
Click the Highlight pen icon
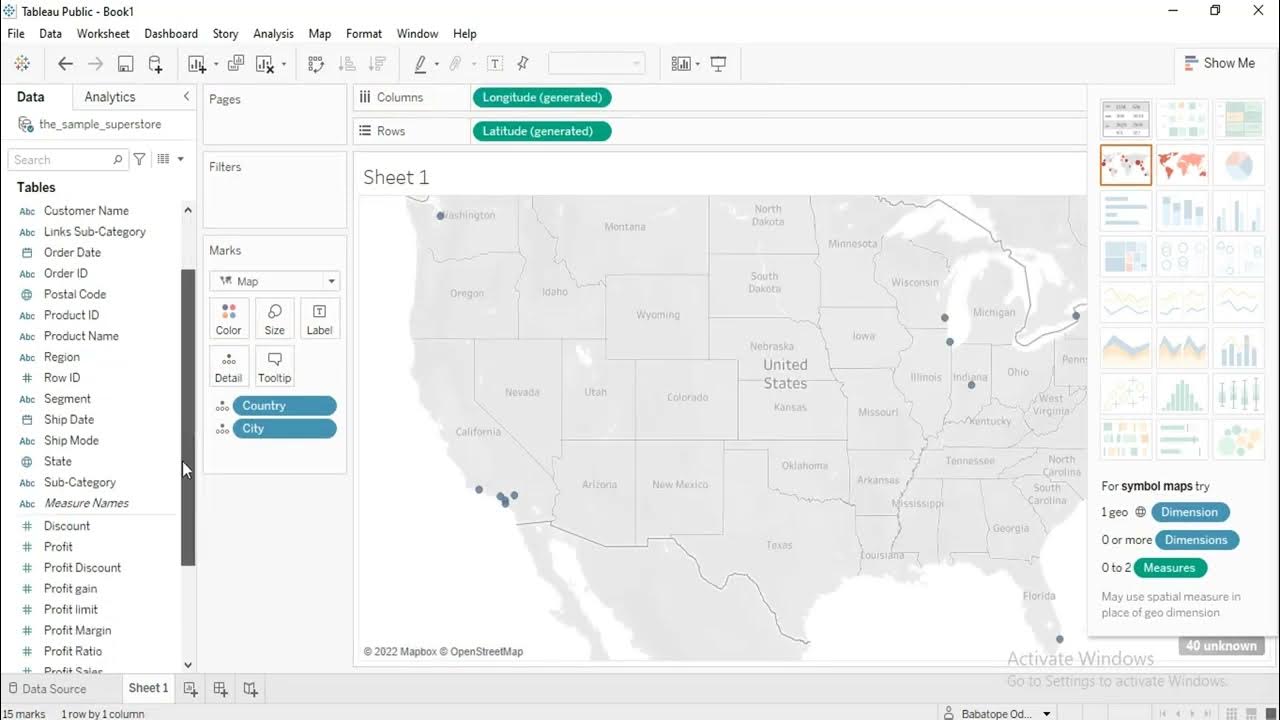[x=421, y=64]
